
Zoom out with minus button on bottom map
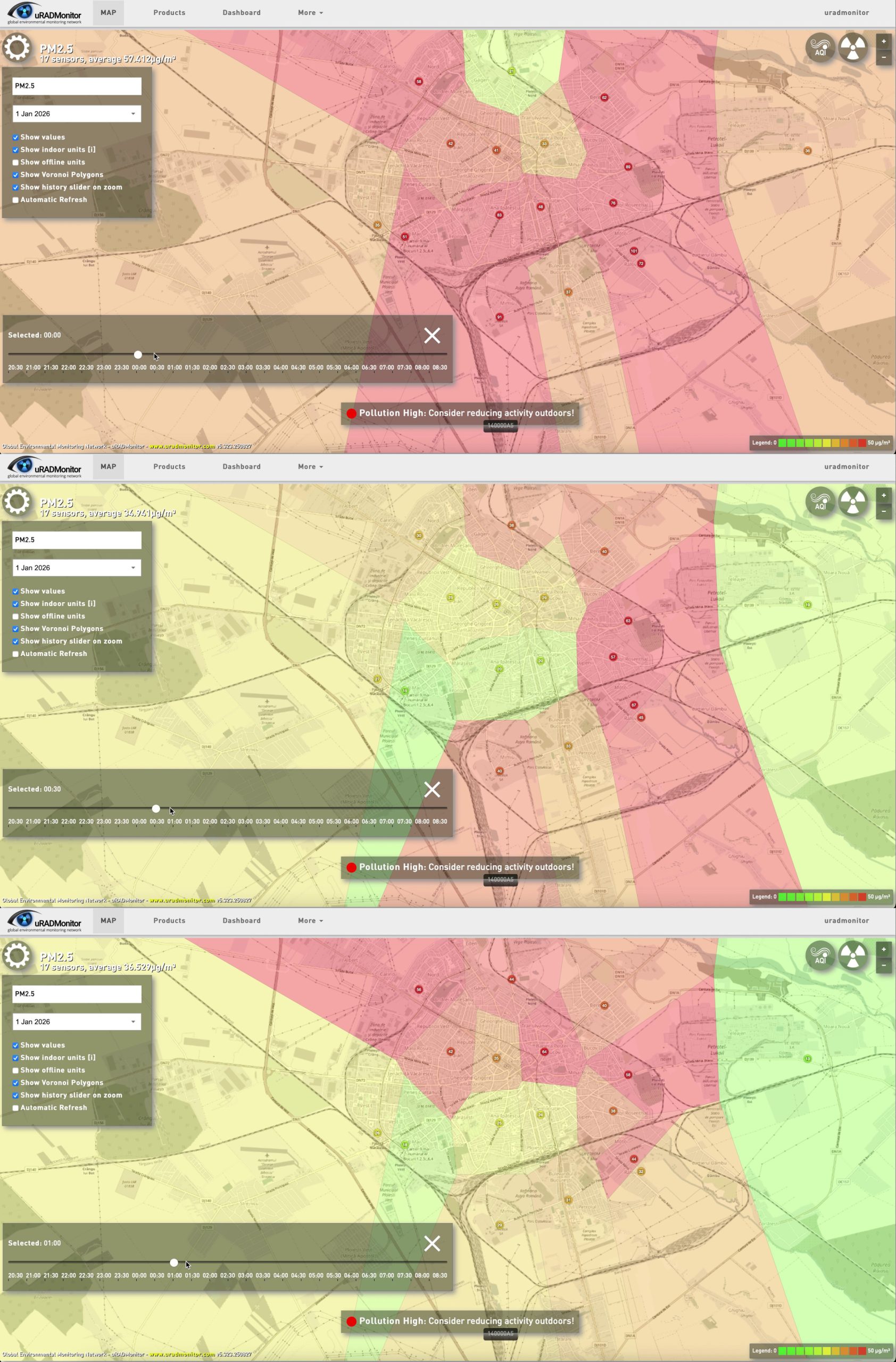883,965
